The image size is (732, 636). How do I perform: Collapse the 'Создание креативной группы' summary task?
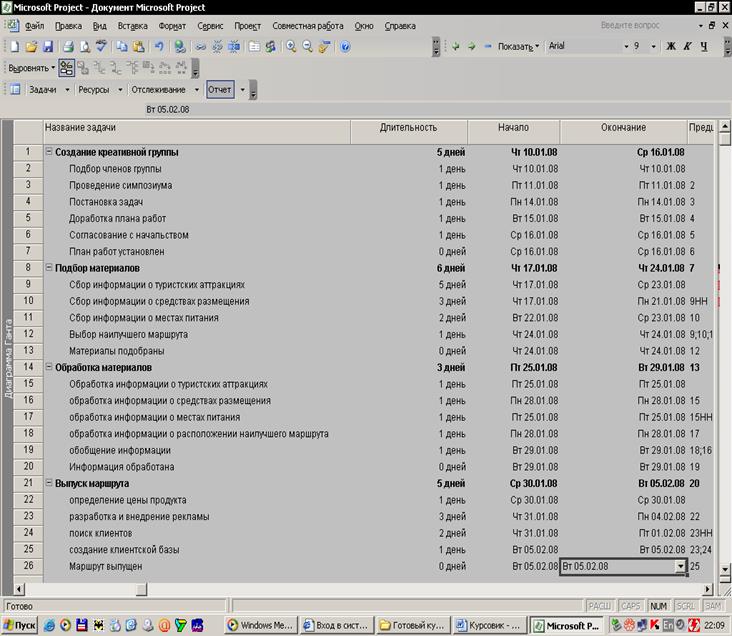pos(49,152)
